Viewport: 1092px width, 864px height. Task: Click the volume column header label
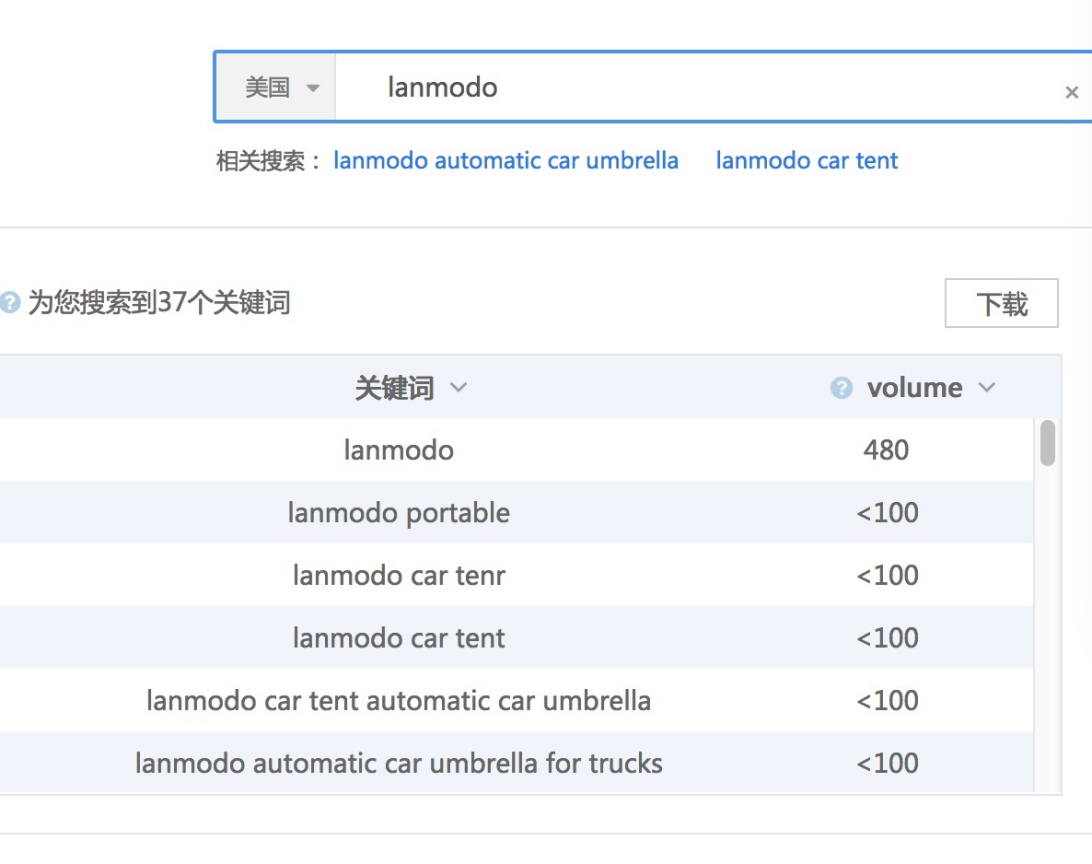pyautogui.click(x=914, y=387)
